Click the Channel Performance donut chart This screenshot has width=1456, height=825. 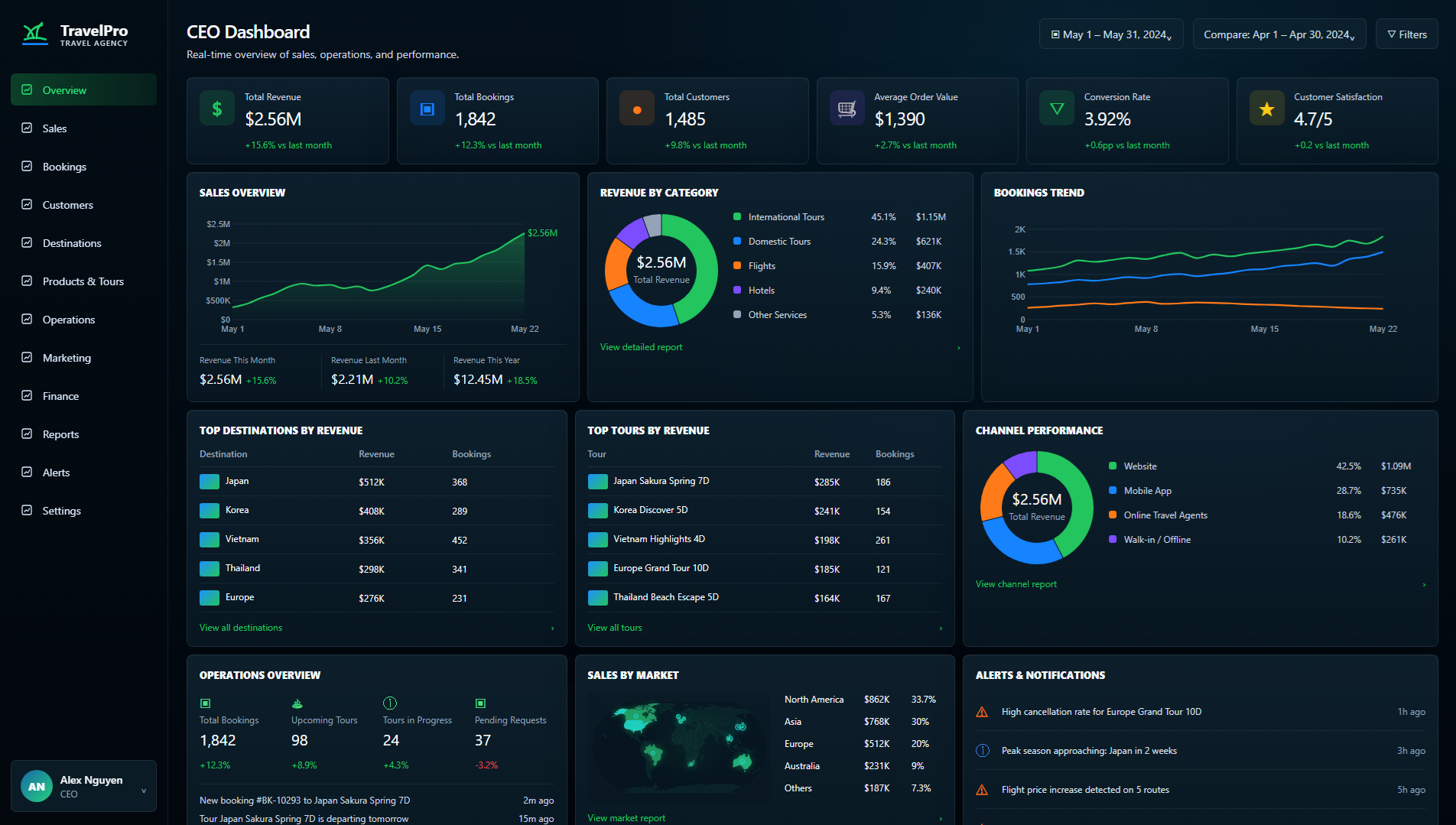[x=1037, y=508]
